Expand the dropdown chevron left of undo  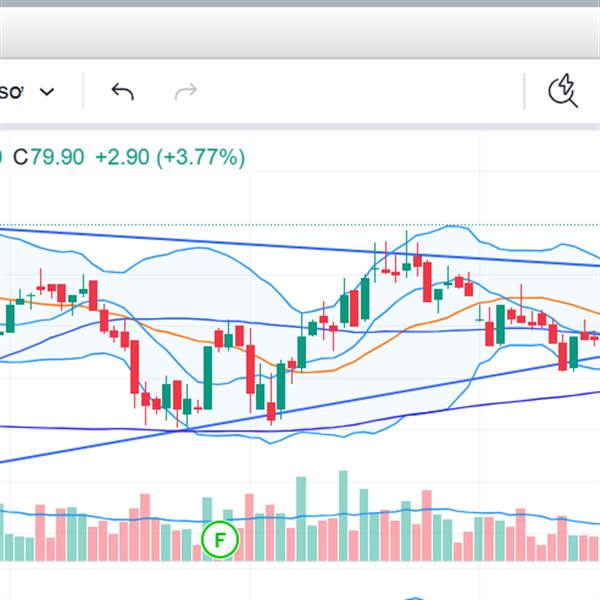click(x=47, y=93)
